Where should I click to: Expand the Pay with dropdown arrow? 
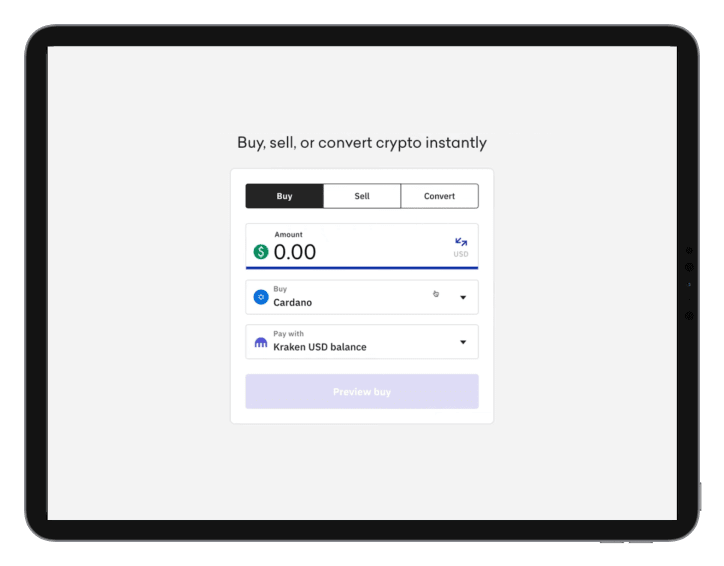click(x=463, y=342)
